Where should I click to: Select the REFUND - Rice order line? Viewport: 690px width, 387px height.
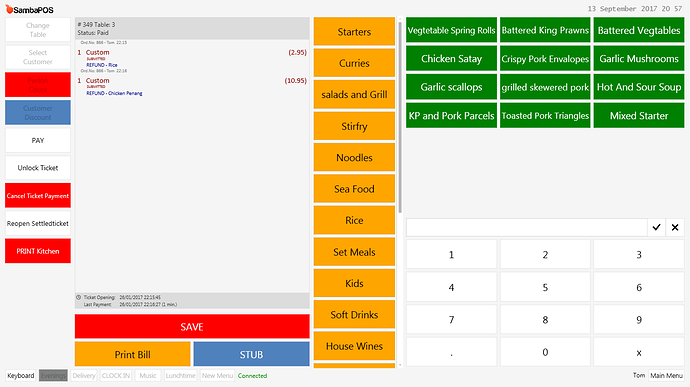tap(192, 58)
